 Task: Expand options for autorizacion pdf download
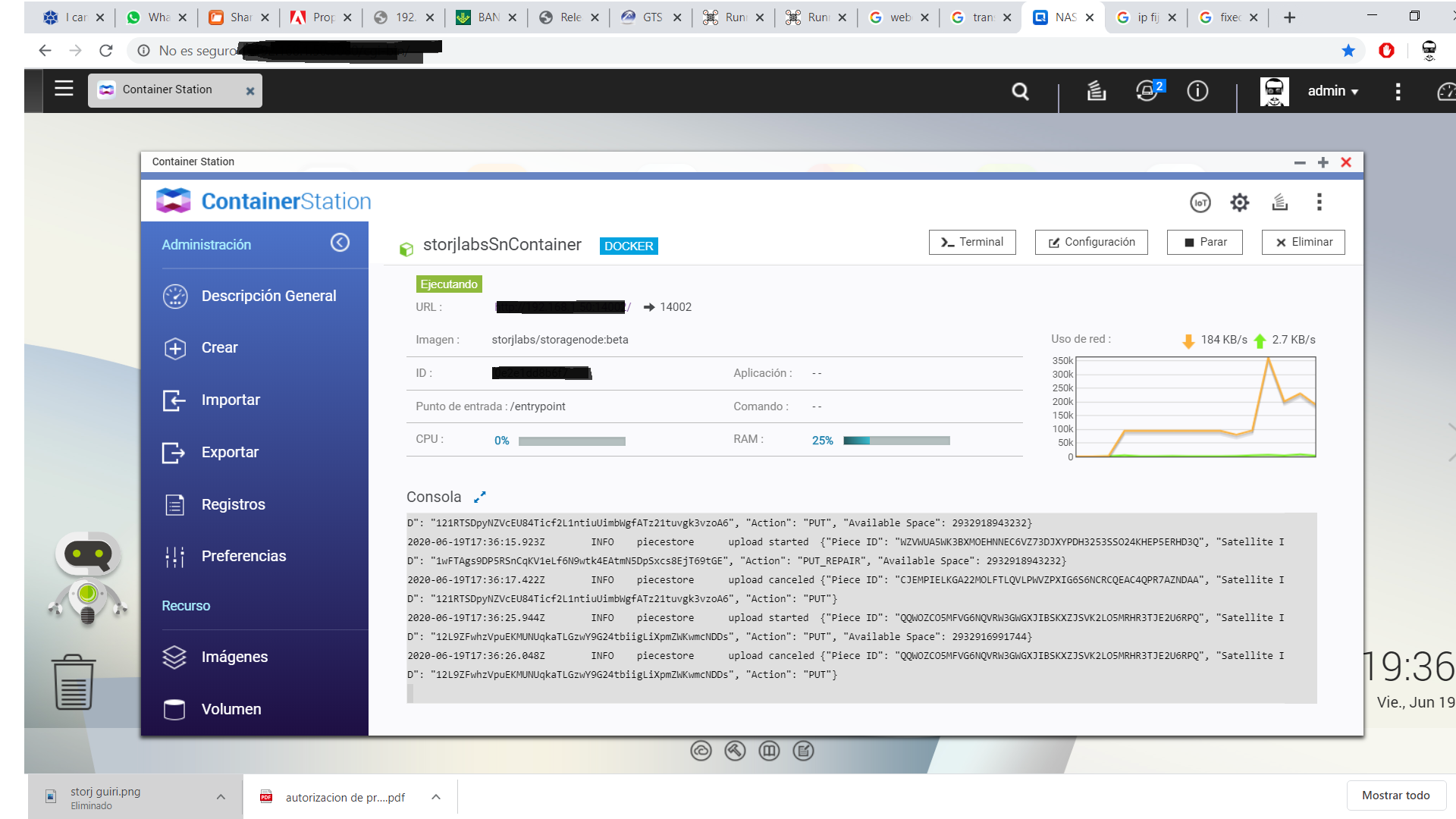(x=435, y=796)
